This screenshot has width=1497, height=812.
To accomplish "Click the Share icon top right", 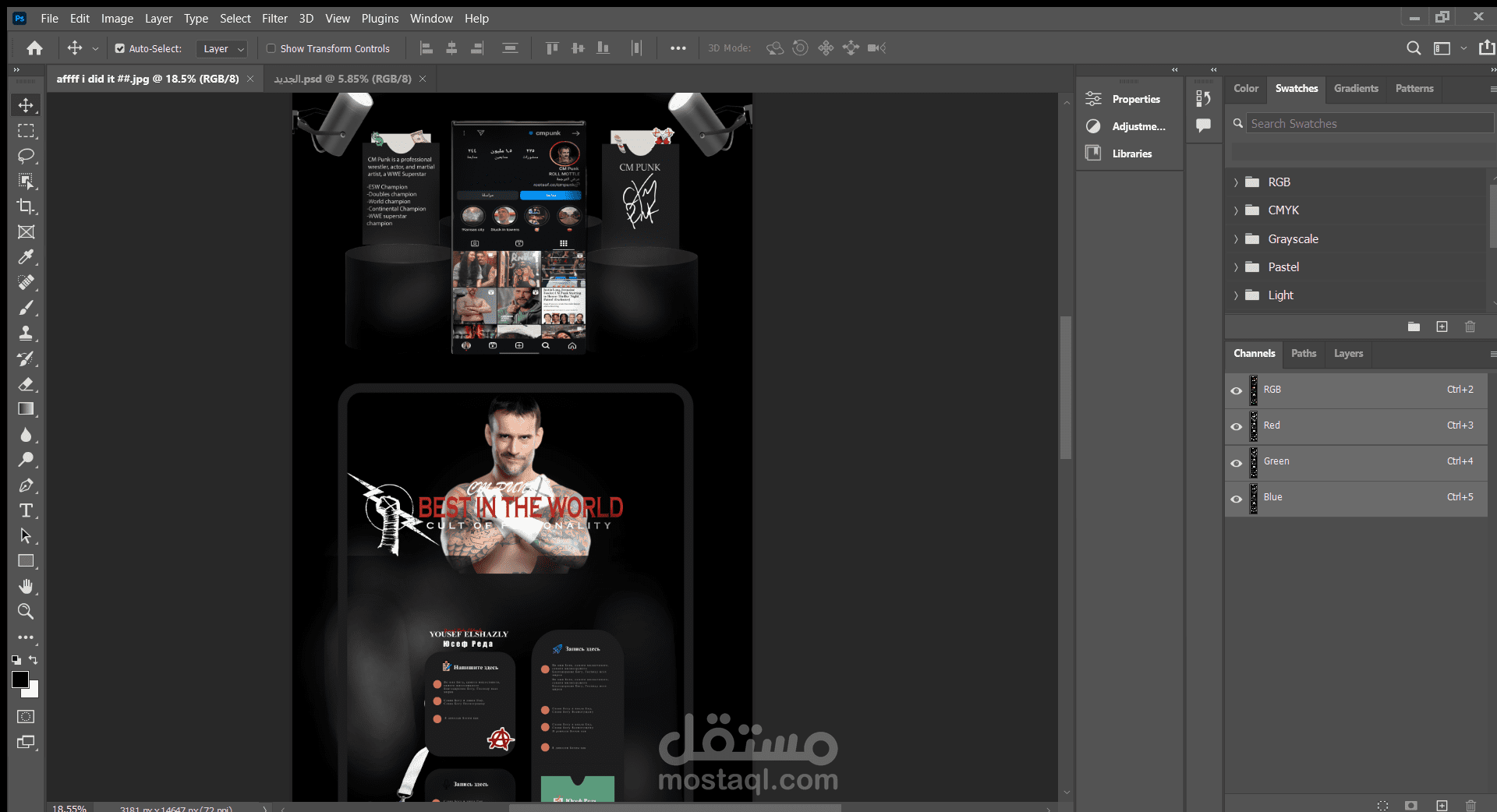I will pyautogui.click(x=1487, y=48).
